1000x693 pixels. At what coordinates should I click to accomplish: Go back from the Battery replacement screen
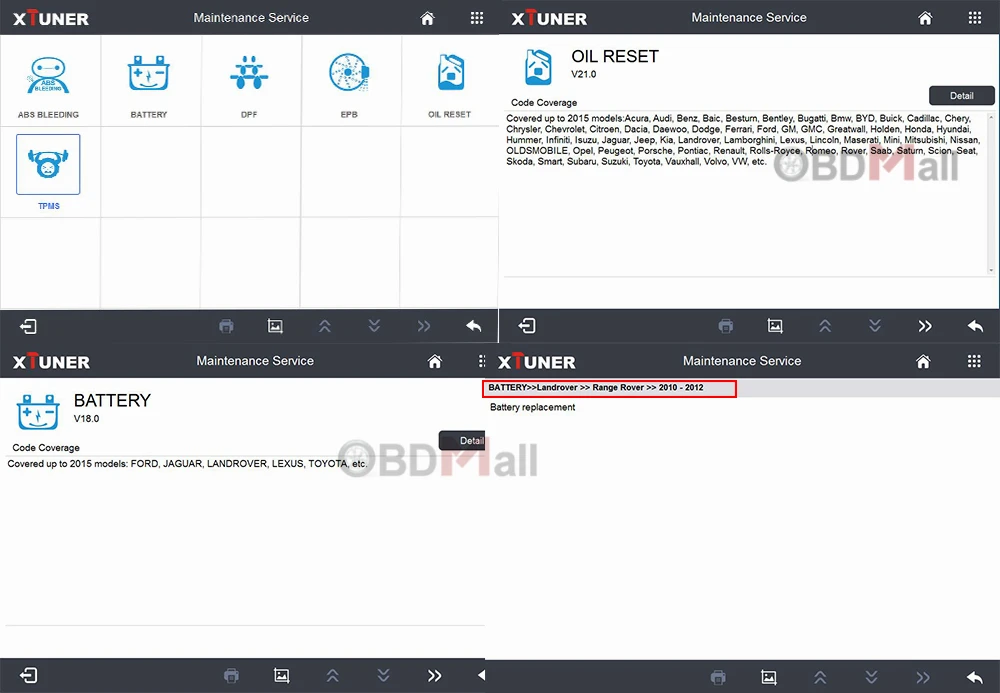coord(974,677)
